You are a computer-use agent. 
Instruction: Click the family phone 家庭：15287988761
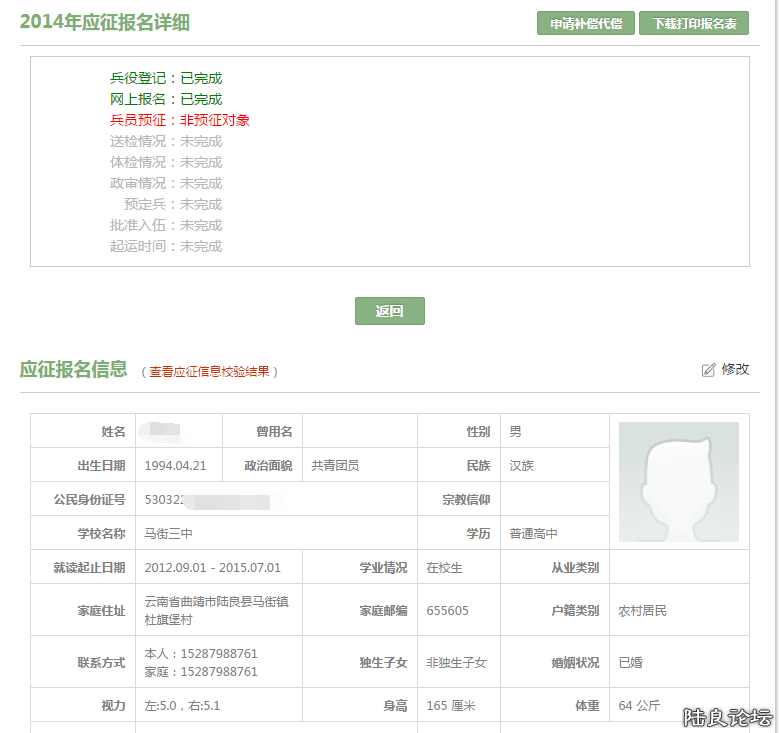201,672
